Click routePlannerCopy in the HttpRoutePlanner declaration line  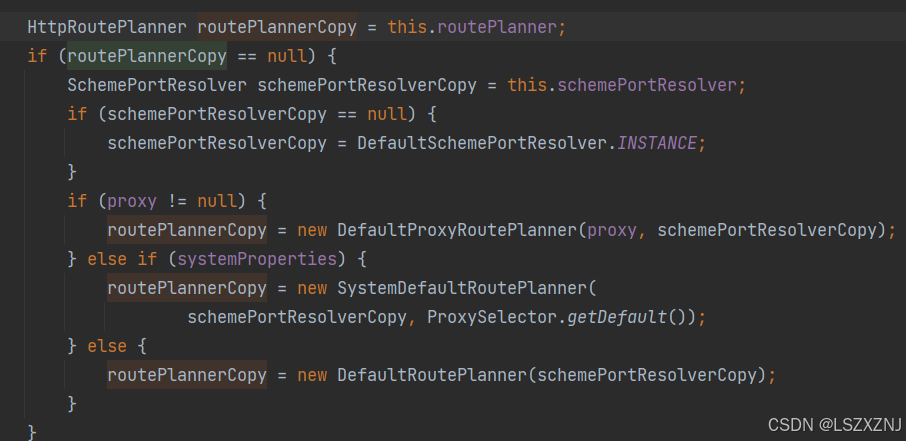pyautogui.click(x=277, y=27)
